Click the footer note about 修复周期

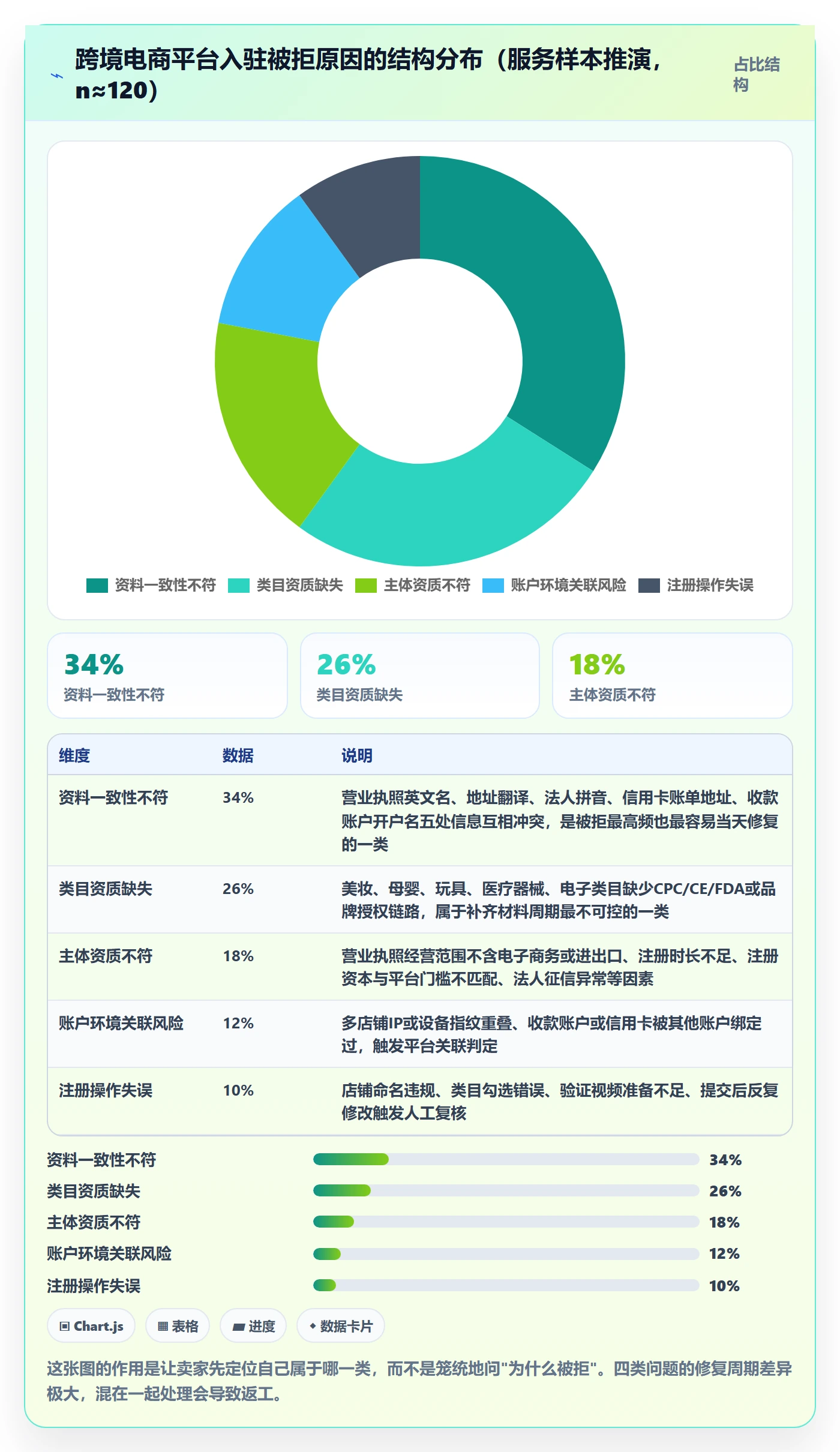[x=420, y=1381]
